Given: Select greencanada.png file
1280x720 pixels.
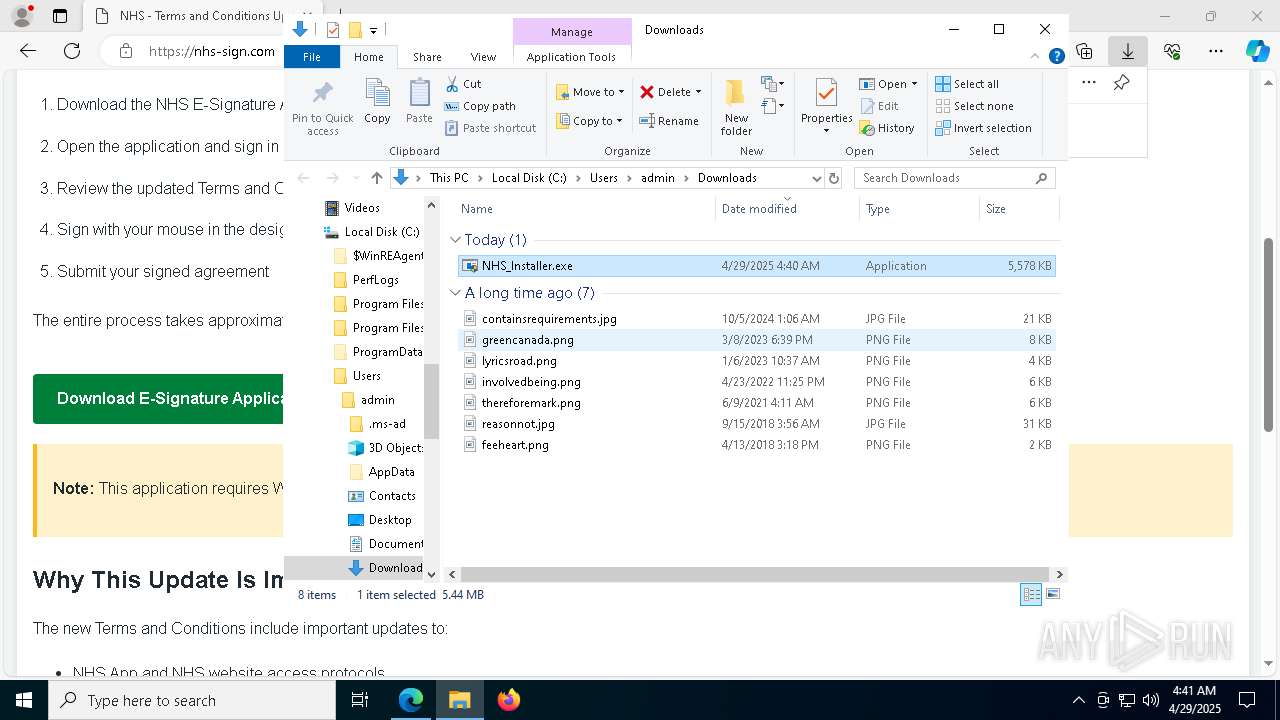Looking at the screenshot, I should point(756,340).
